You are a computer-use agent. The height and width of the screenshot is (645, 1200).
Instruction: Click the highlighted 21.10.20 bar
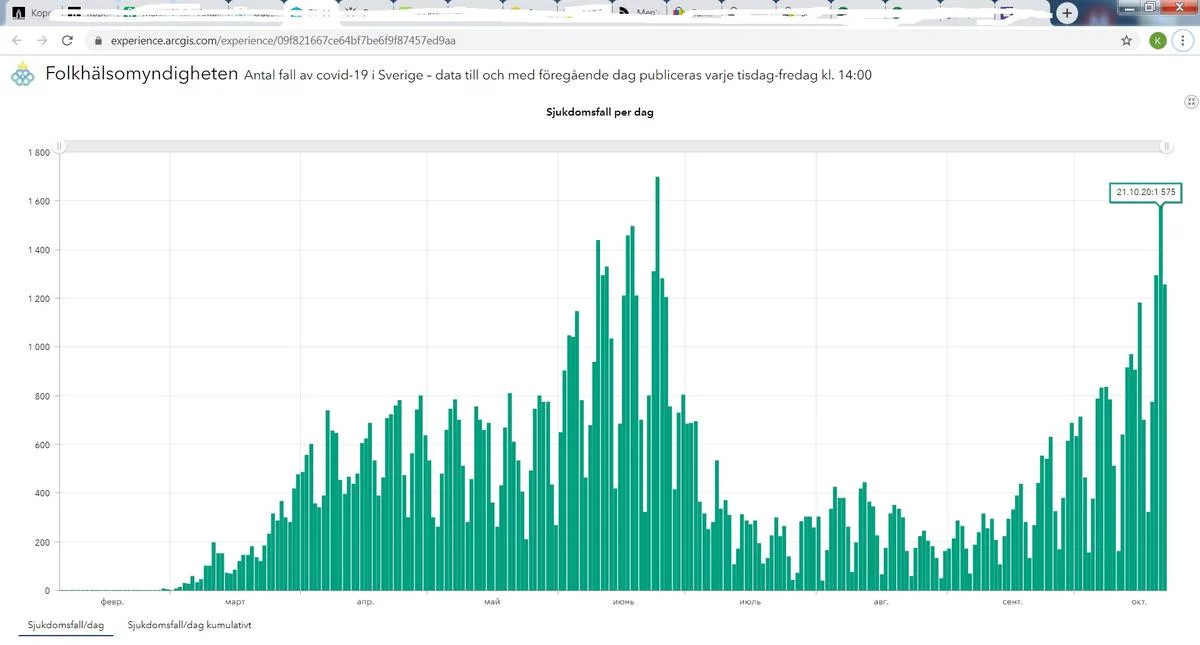(1160, 398)
